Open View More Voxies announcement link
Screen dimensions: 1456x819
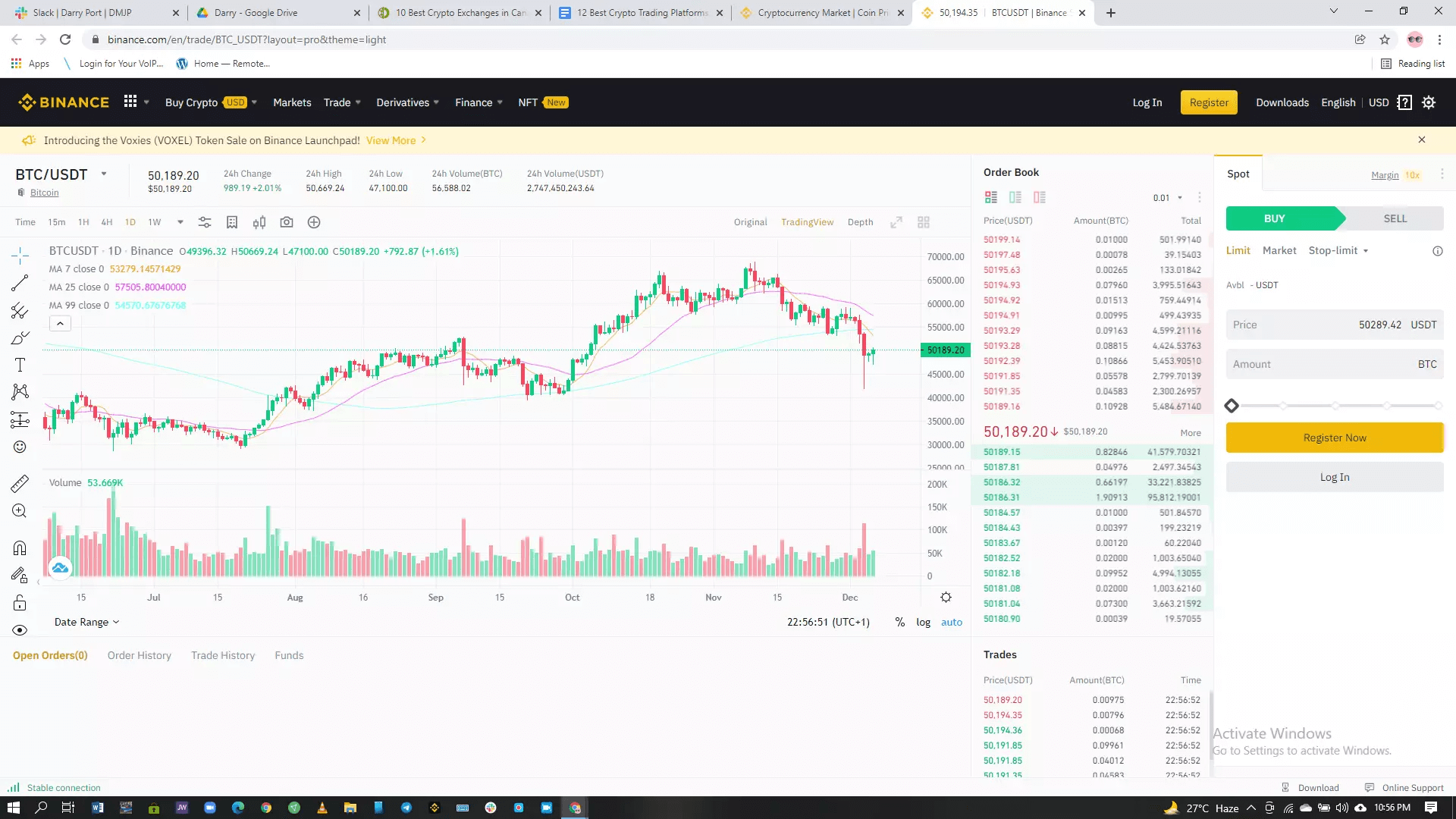(397, 140)
